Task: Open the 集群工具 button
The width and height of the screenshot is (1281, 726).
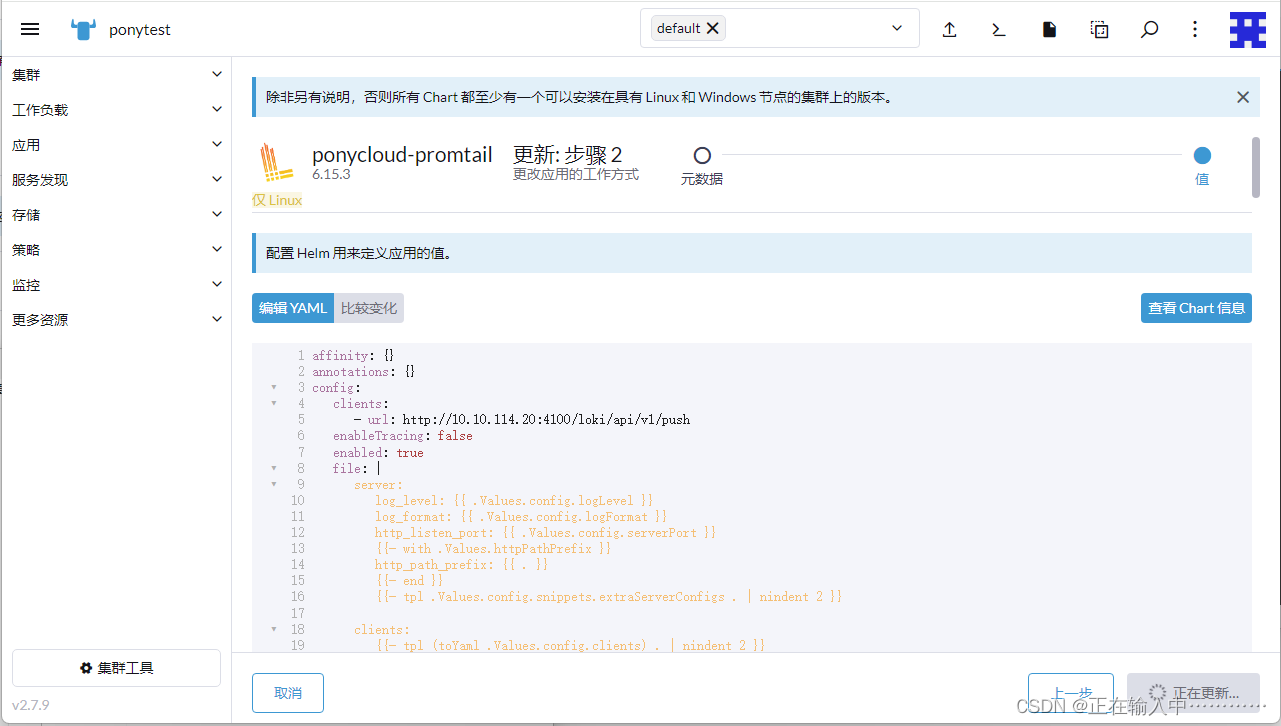Action: [116, 668]
